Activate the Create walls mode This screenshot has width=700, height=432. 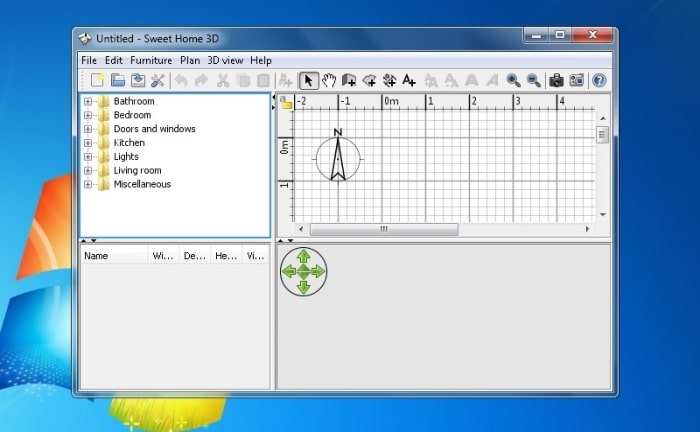point(349,80)
